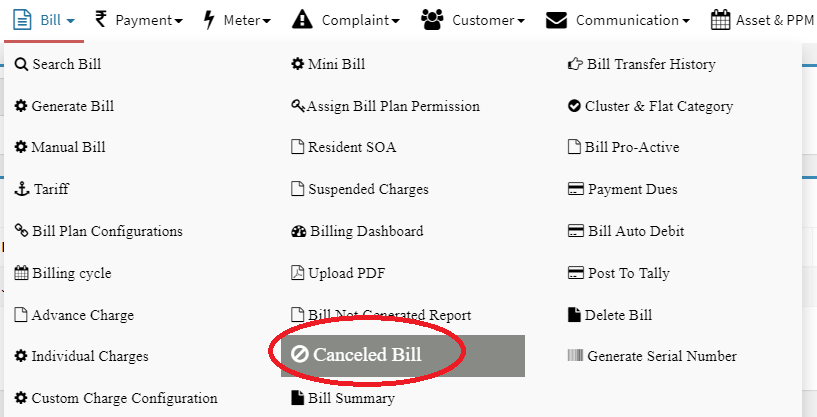Open the Post To Tally link

tap(628, 273)
